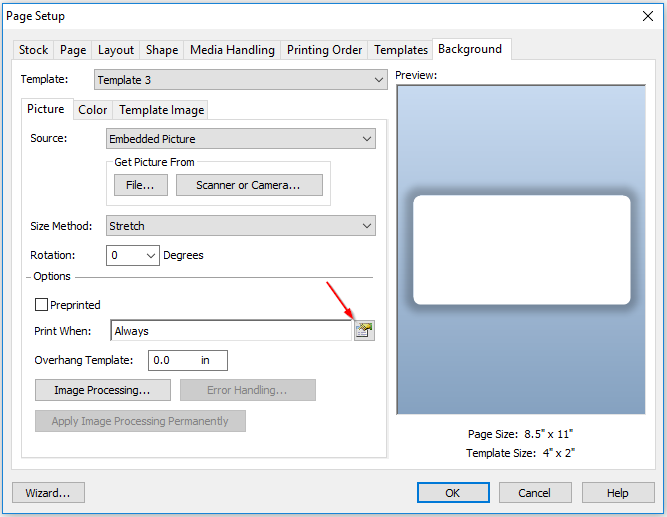Open the Media Handling tab
667x517 pixels.
[231, 50]
